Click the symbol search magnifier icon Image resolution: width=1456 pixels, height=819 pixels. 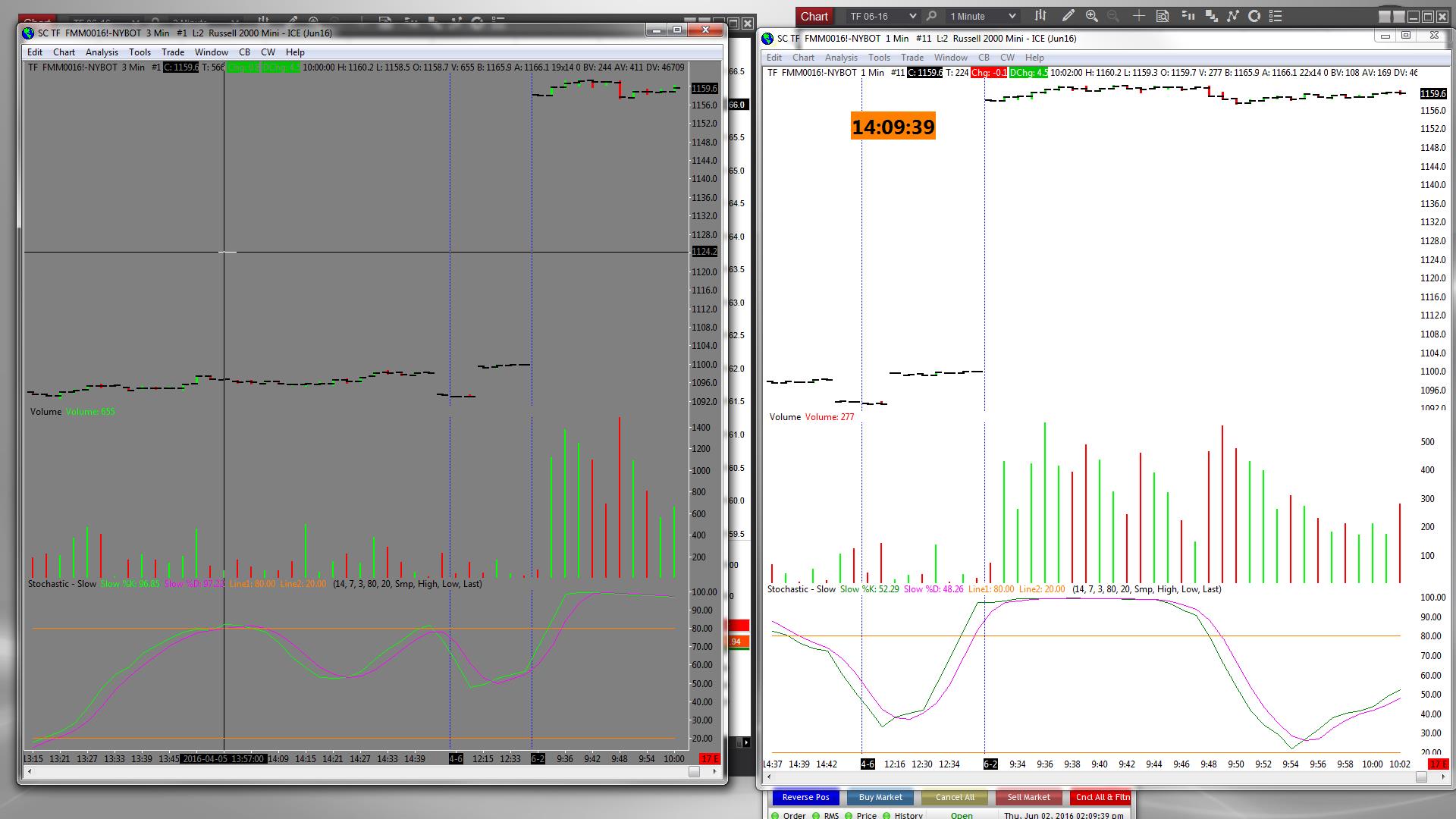(932, 16)
